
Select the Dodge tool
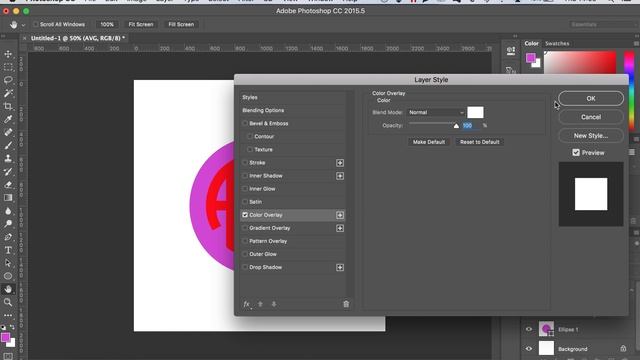click(8, 224)
